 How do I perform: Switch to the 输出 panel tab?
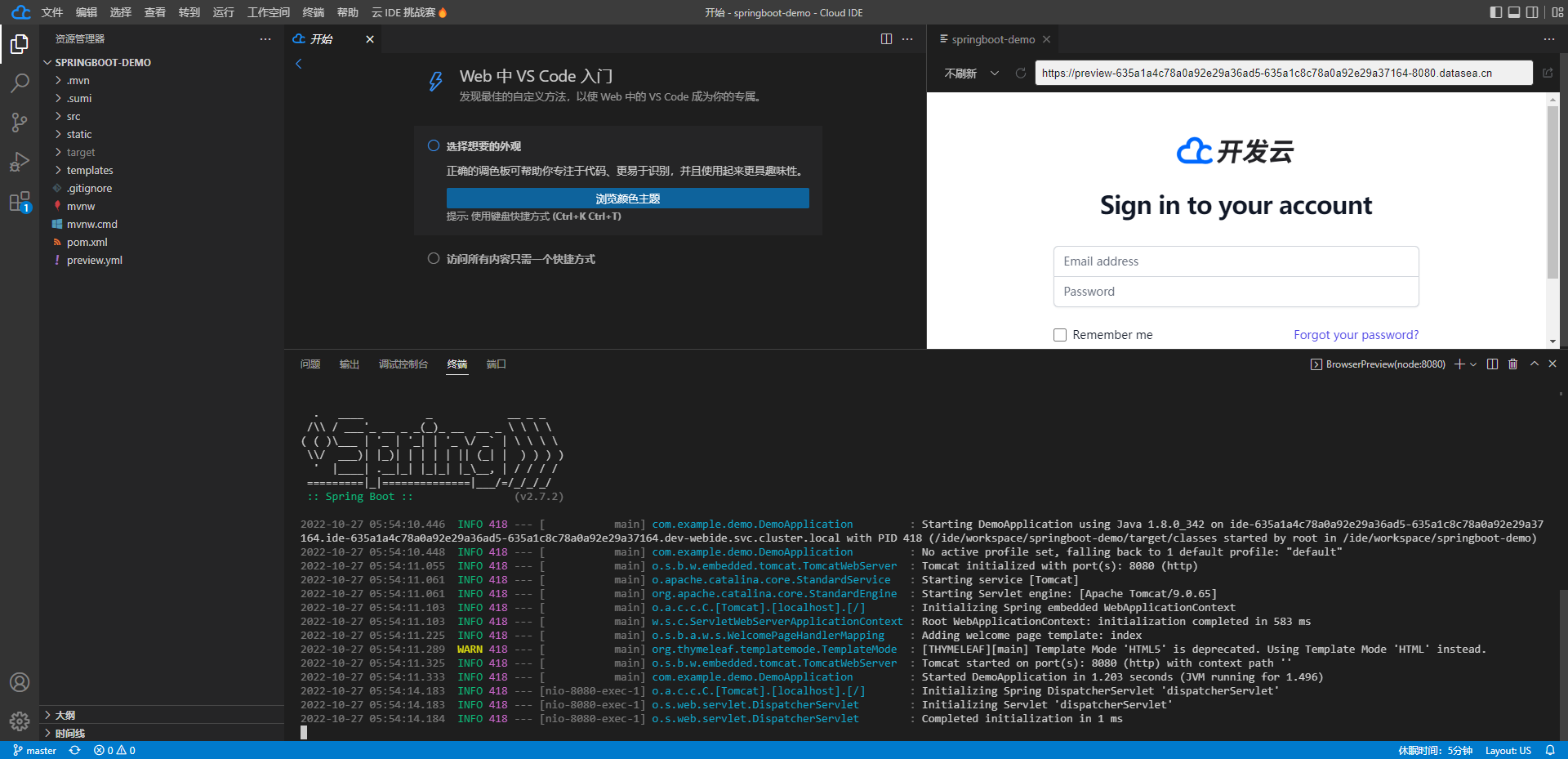click(350, 364)
